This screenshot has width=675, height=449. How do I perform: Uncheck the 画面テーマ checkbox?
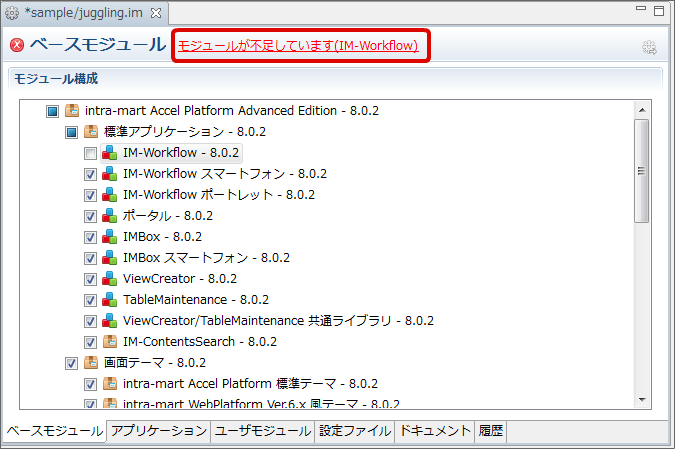71,364
